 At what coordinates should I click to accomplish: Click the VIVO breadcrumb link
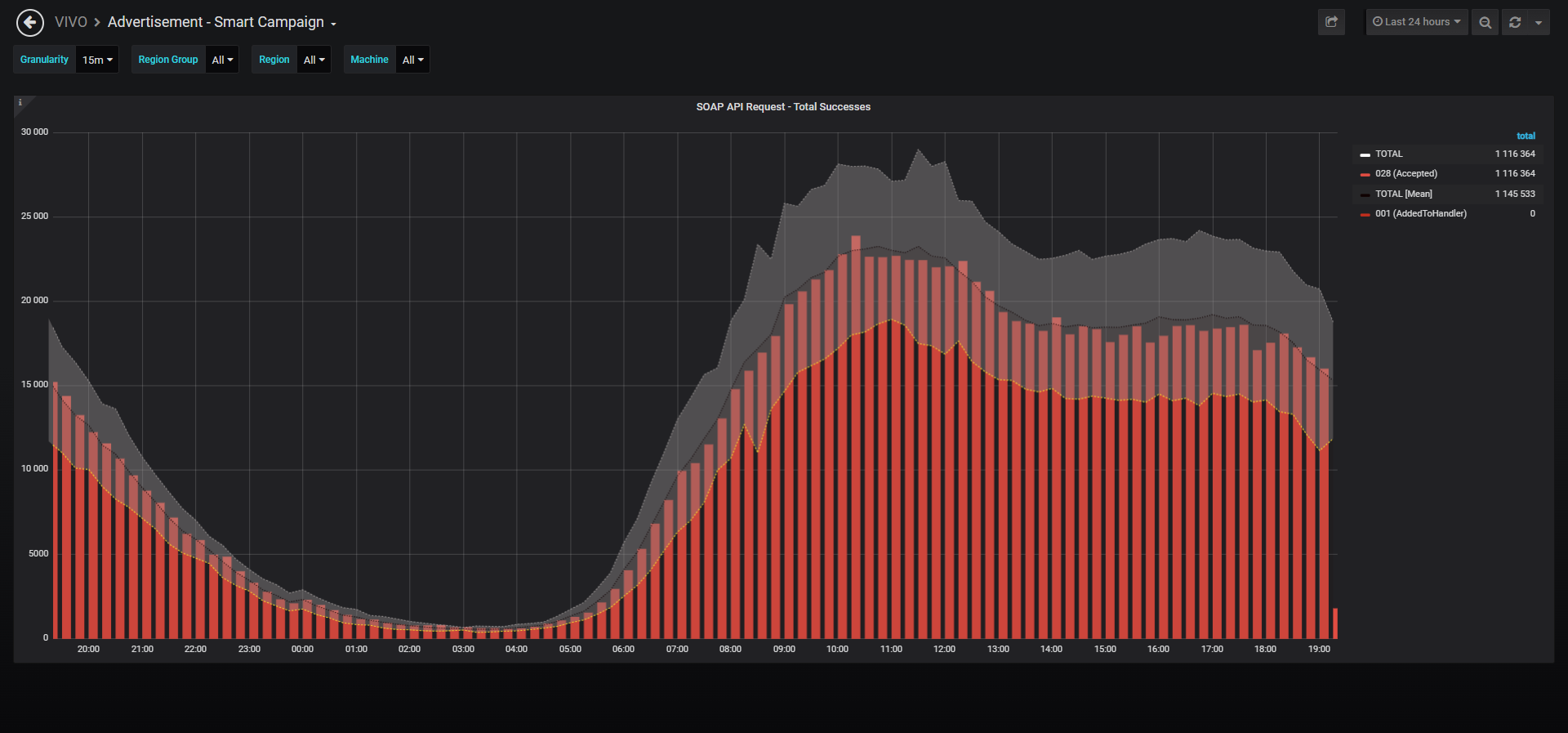coord(71,22)
